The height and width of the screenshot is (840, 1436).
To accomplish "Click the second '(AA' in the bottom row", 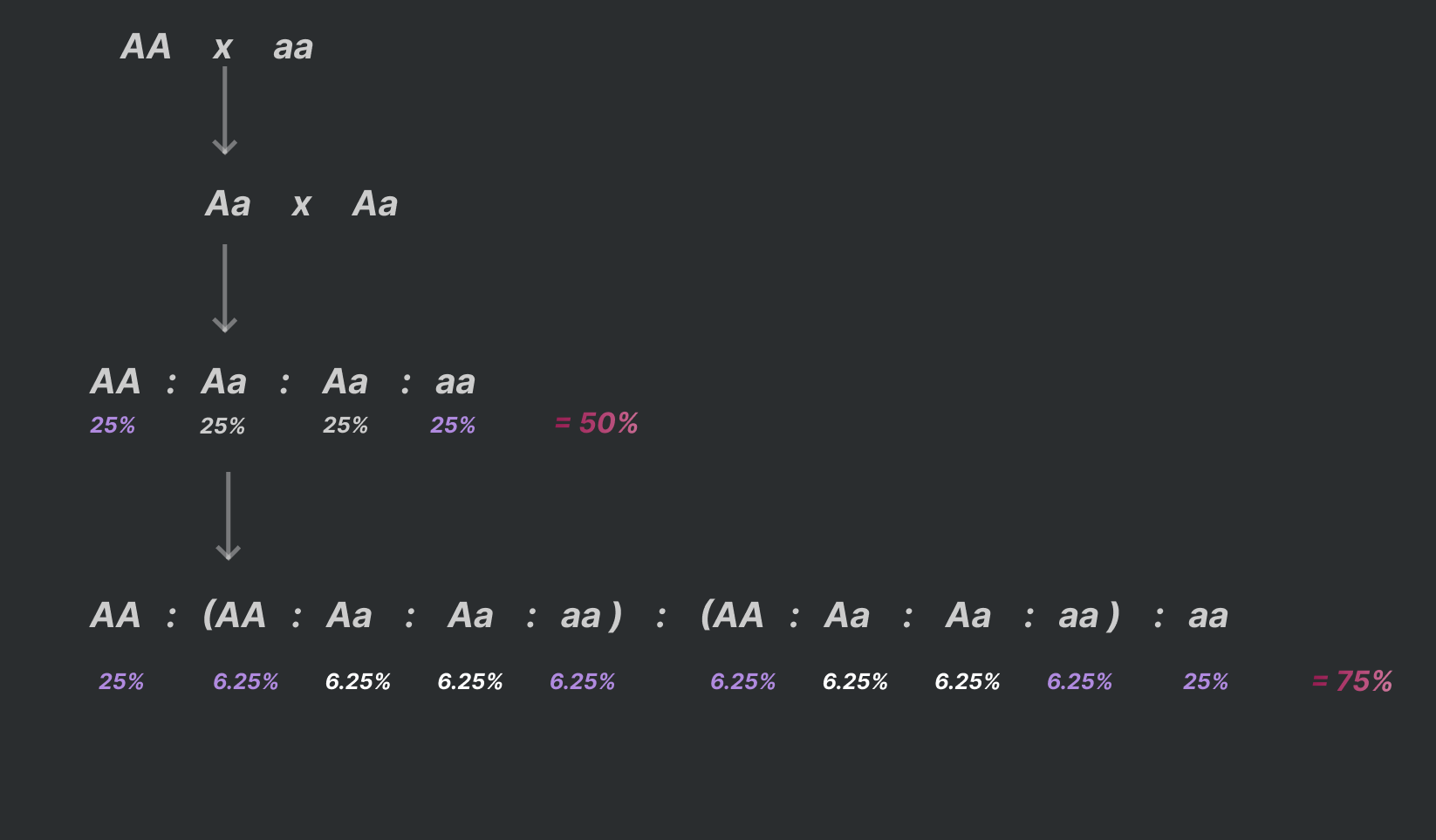I will click(732, 616).
